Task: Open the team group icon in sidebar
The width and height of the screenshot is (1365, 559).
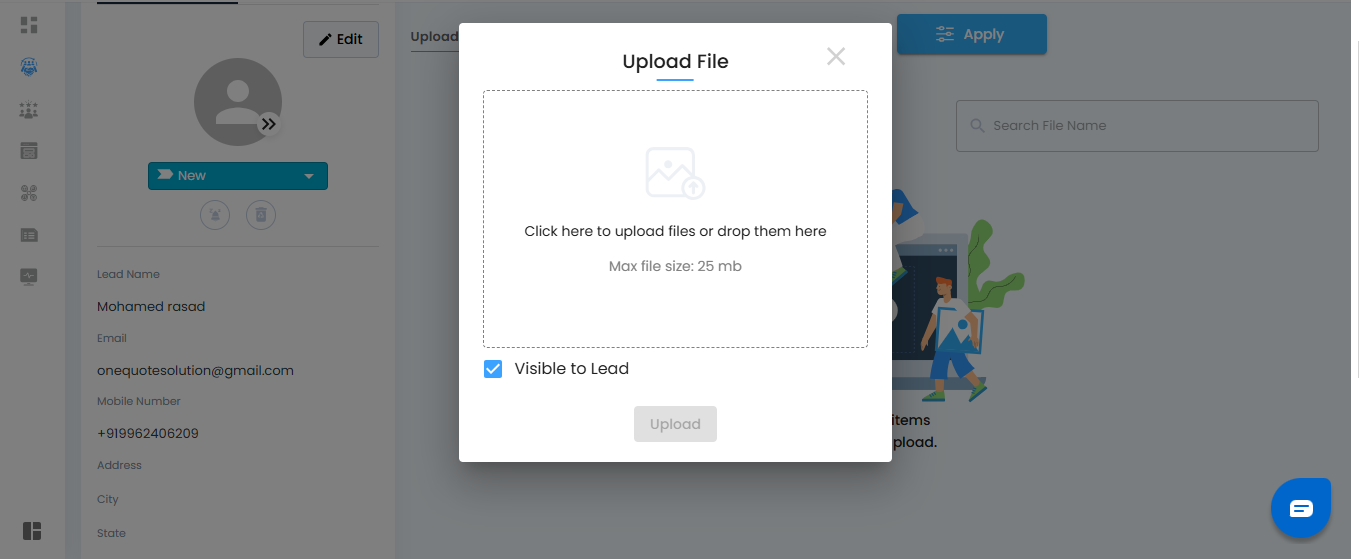Action: pyautogui.click(x=29, y=110)
